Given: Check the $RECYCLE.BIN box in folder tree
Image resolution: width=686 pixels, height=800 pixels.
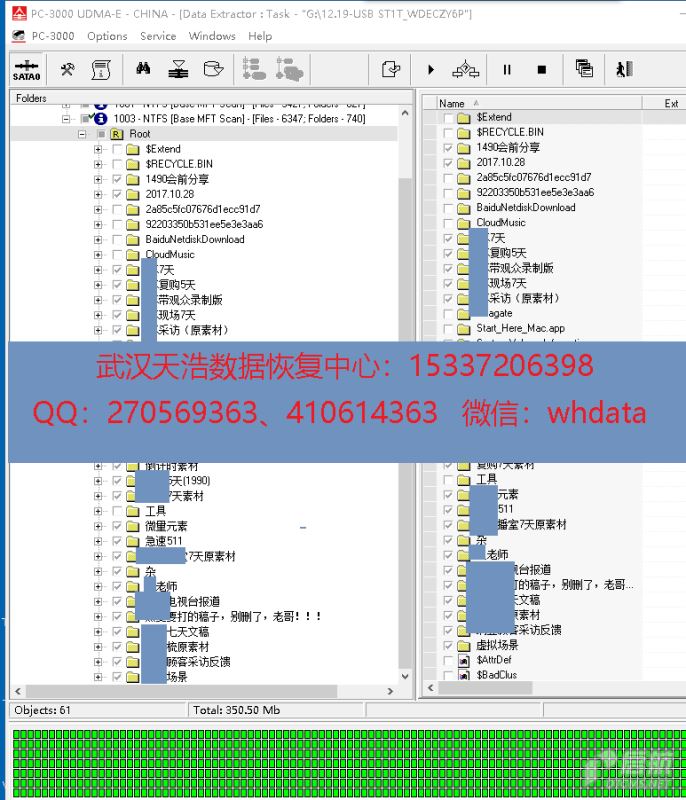Looking at the screenshot, I should (117, 164).
